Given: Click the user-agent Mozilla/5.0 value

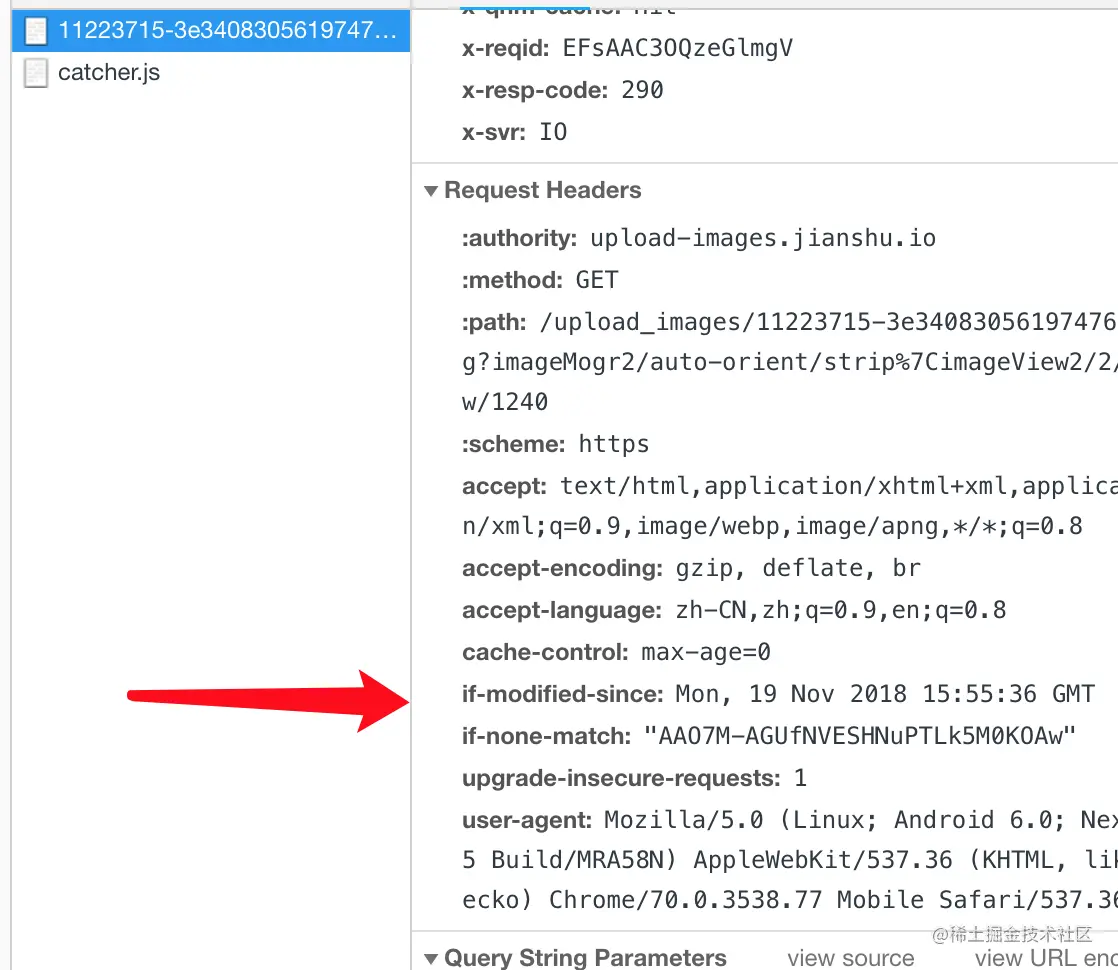Looking at the screenshot, I should point(790,859).
